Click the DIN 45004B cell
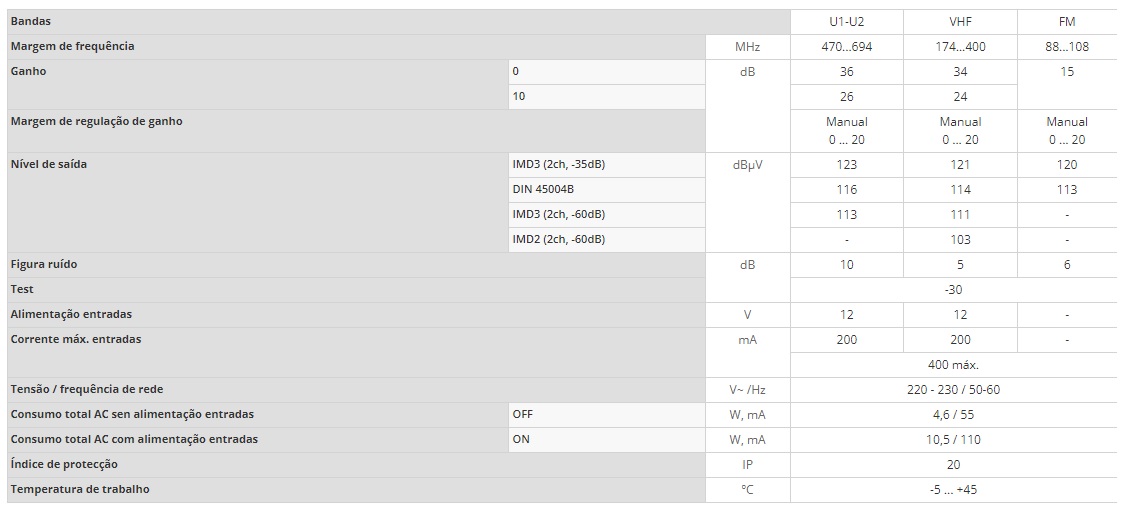Viewport: 1127px width, 509px height. coord(607,190)
